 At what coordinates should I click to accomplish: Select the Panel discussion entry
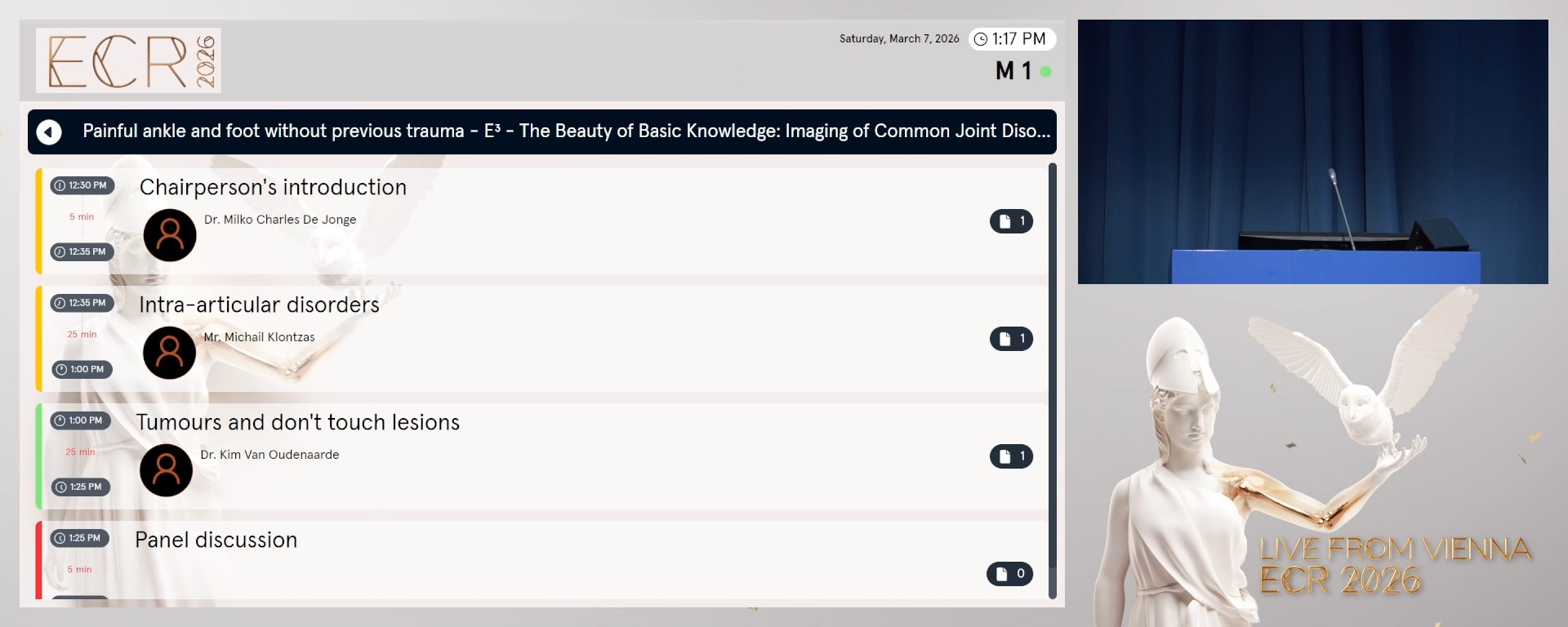216,540
